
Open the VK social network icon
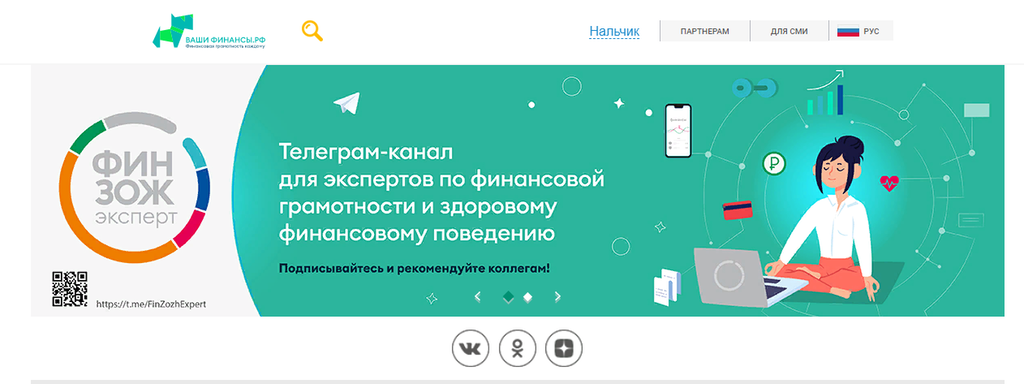470,349
